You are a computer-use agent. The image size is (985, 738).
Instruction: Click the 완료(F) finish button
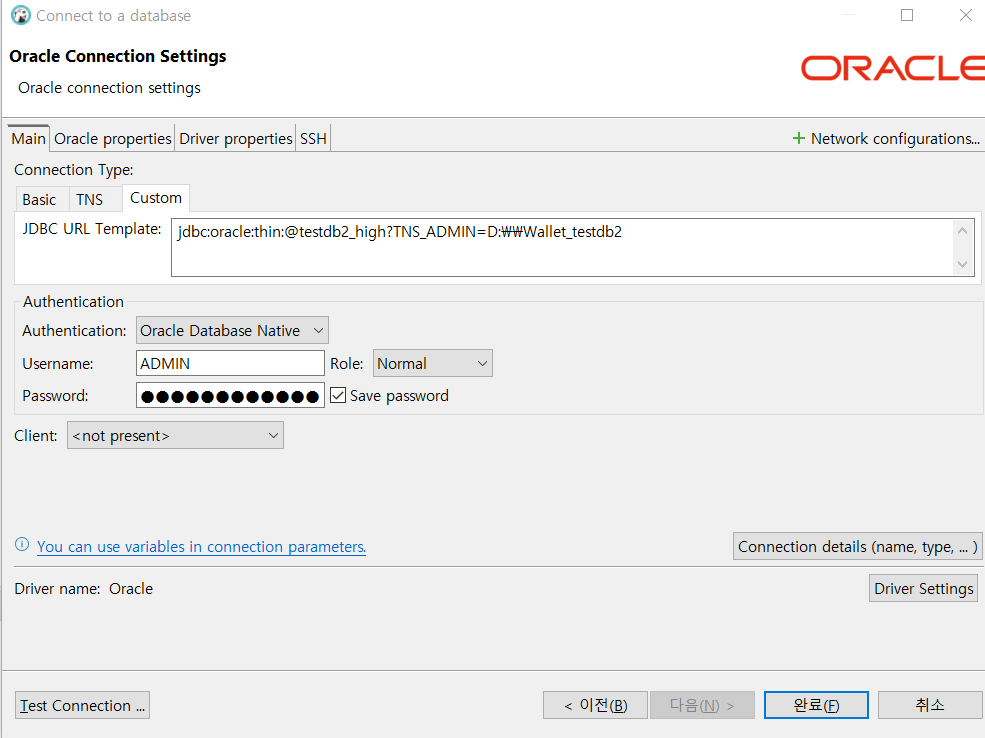click(816, 705)
